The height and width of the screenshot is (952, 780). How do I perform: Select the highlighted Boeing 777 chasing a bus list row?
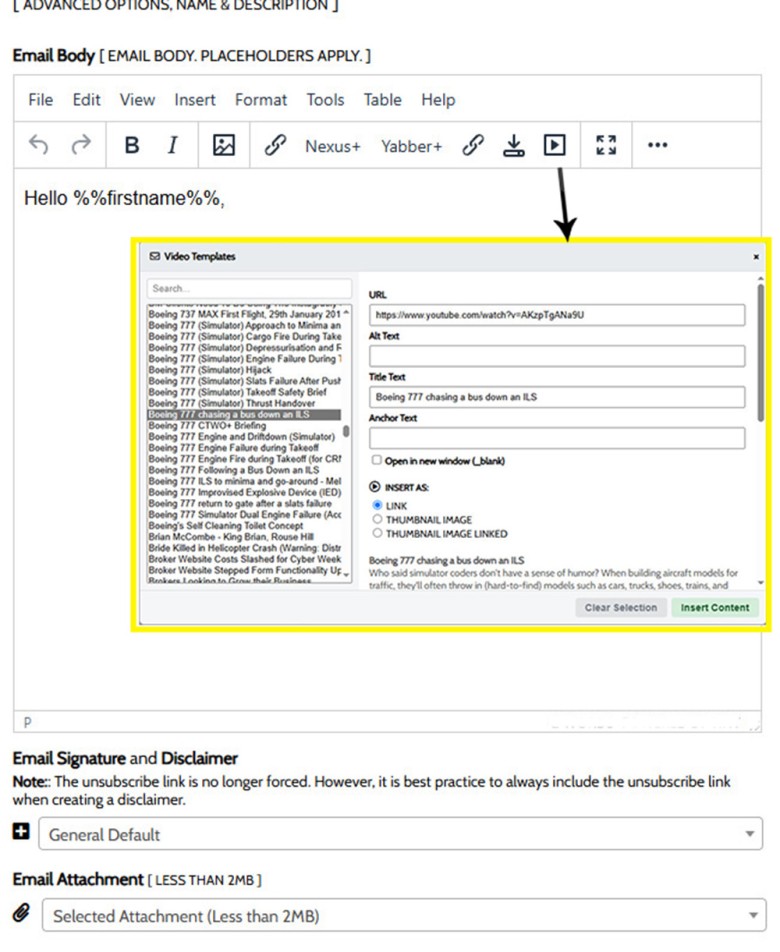(x=244, y=415)
